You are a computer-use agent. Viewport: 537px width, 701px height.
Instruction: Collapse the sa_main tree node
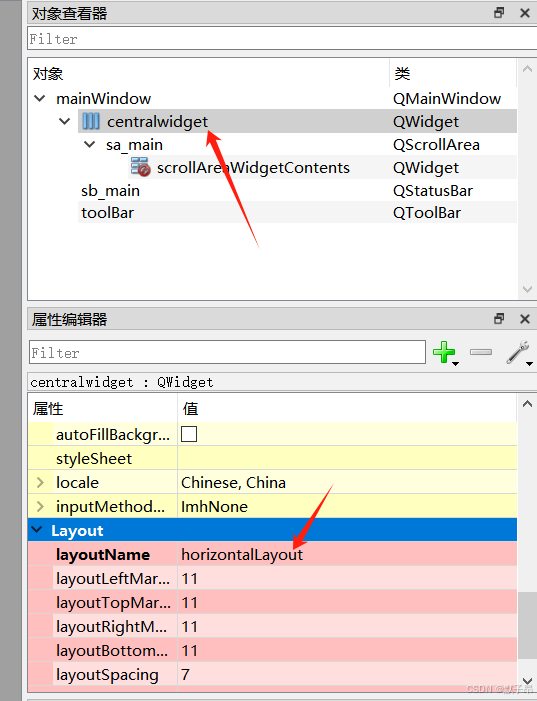click(x=90, y=144)
